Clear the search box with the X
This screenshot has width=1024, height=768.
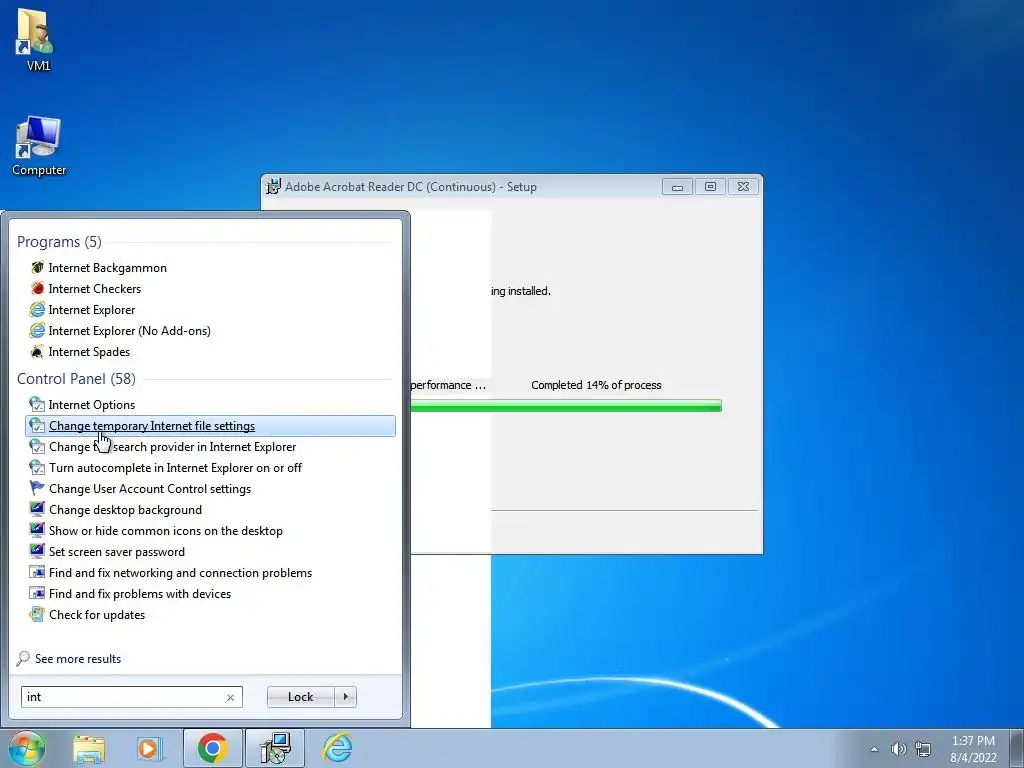[x=231, y=697]
